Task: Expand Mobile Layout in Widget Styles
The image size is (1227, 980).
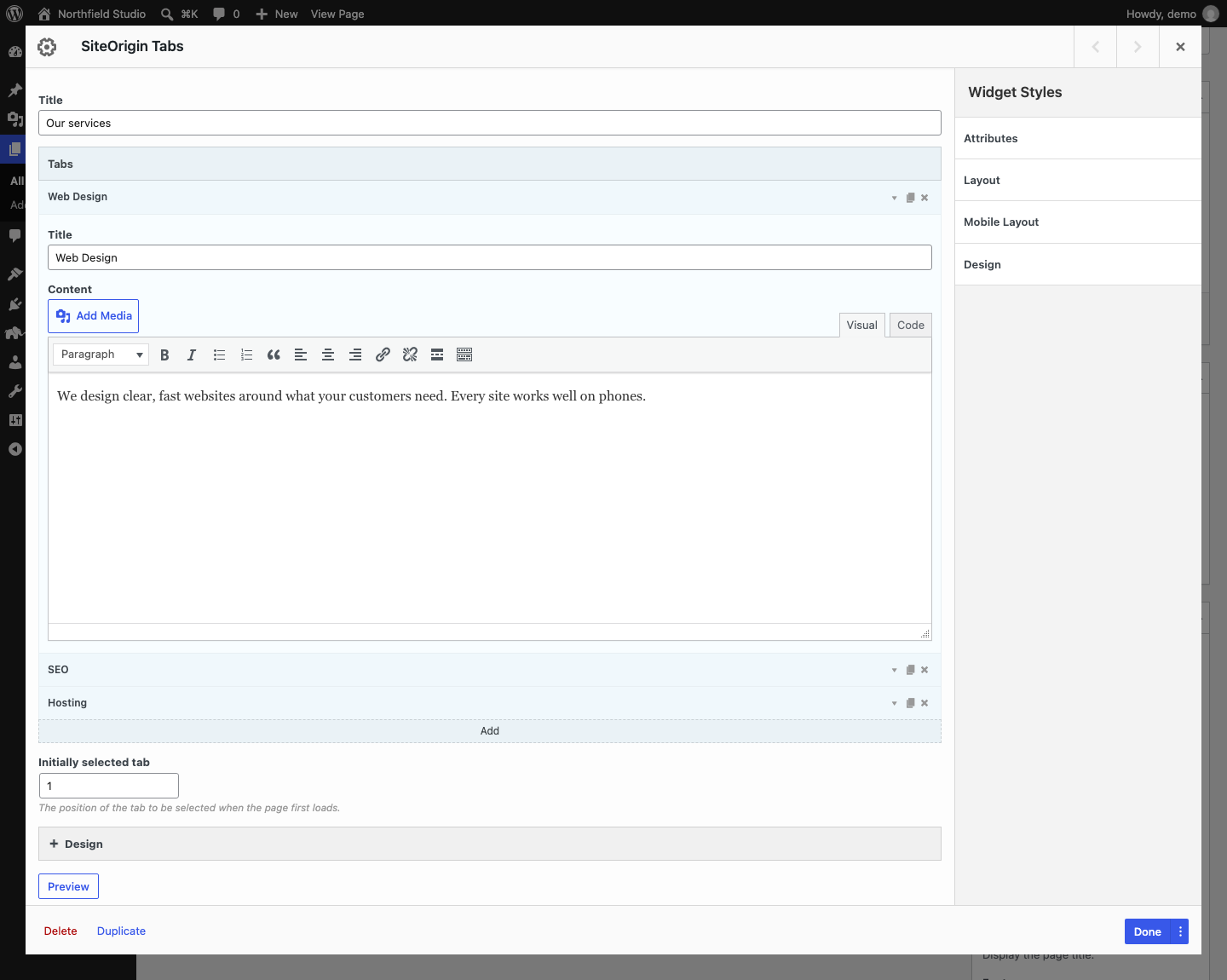Action: coord(1078,222)
